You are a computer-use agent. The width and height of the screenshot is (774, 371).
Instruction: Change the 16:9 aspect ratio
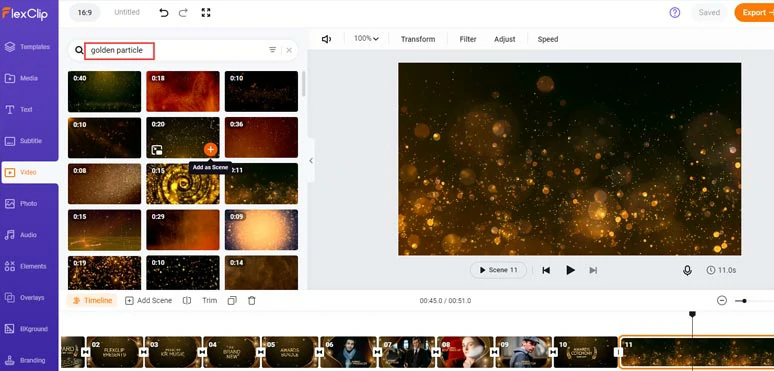84,13
